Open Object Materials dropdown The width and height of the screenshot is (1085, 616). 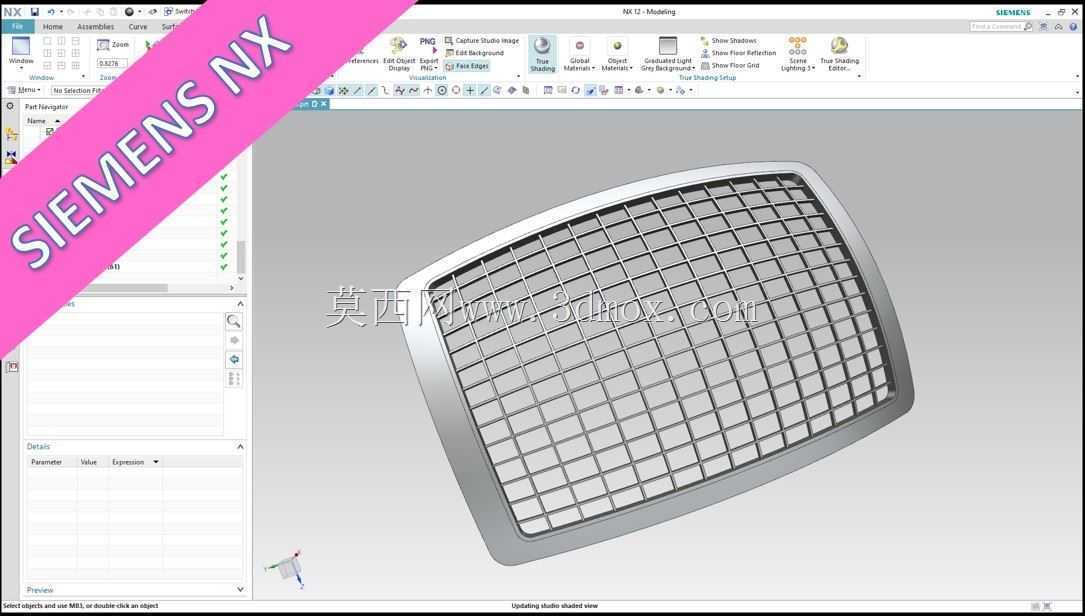pos(617,54)
